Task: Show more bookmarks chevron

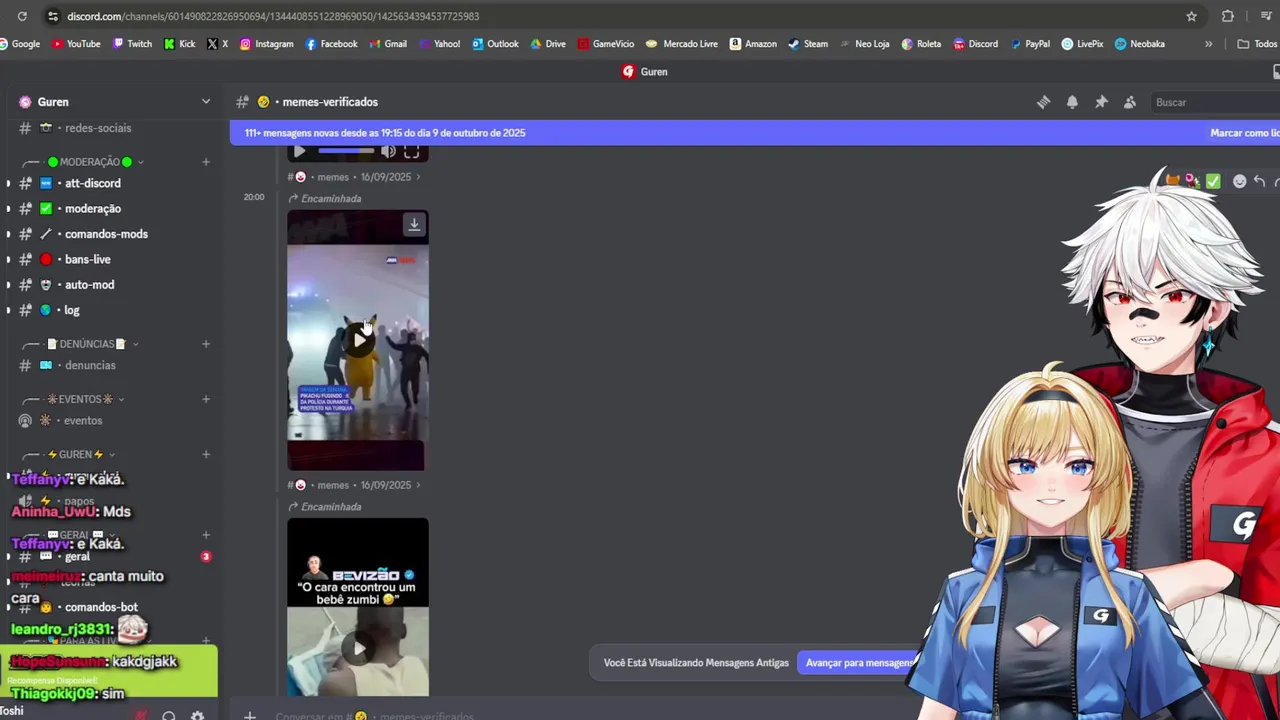Action: click(1208, 44)
